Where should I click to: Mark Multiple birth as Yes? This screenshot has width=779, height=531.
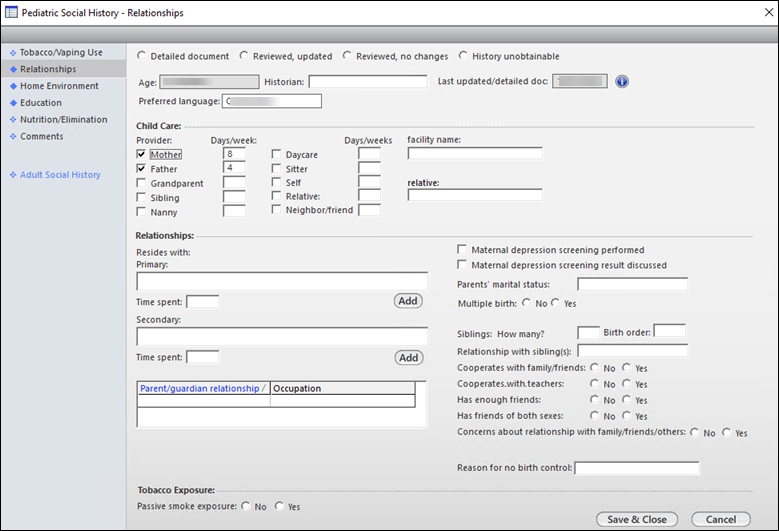click(x=555, y=303)
